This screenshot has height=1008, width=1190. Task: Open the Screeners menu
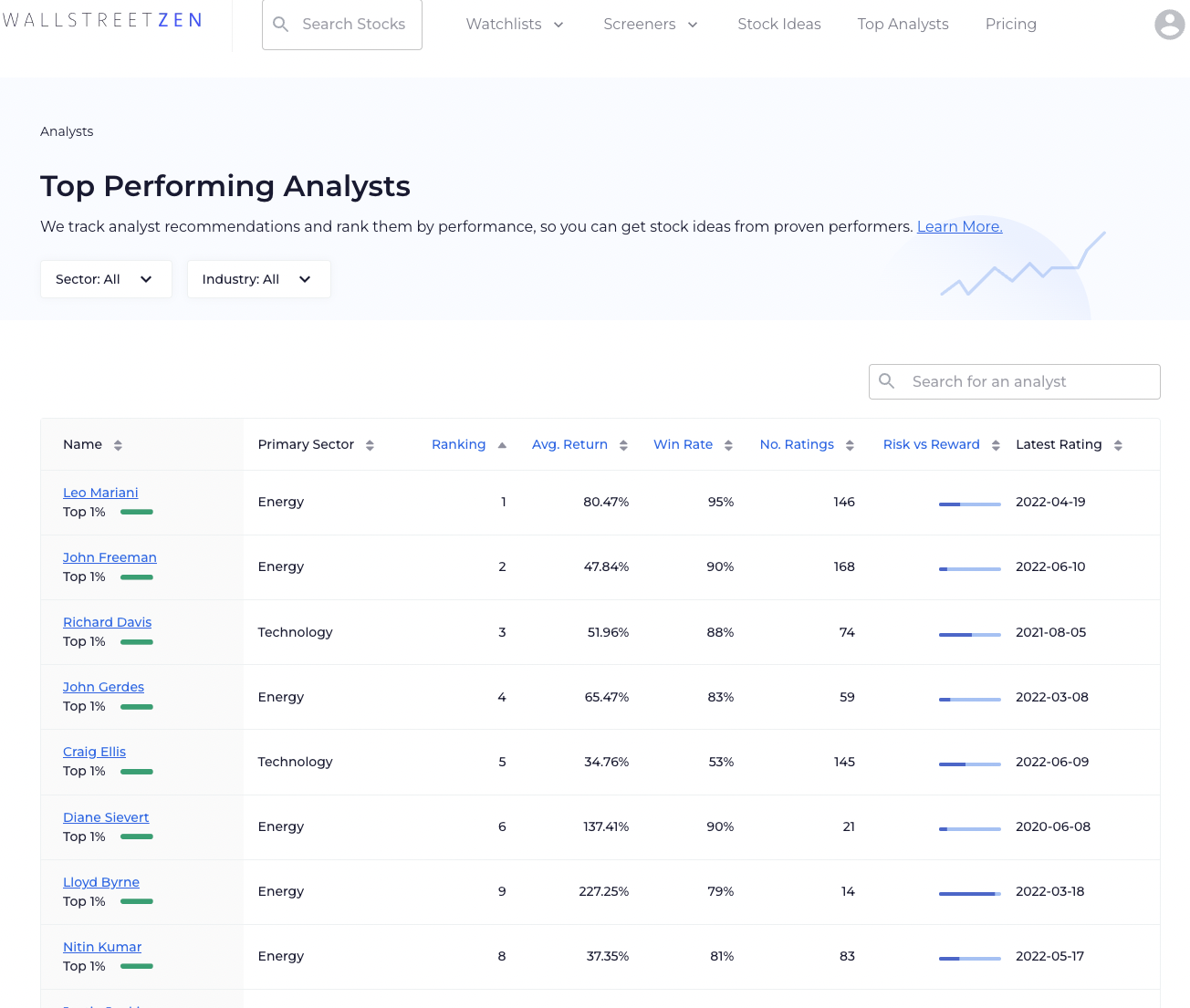[650, 25]
